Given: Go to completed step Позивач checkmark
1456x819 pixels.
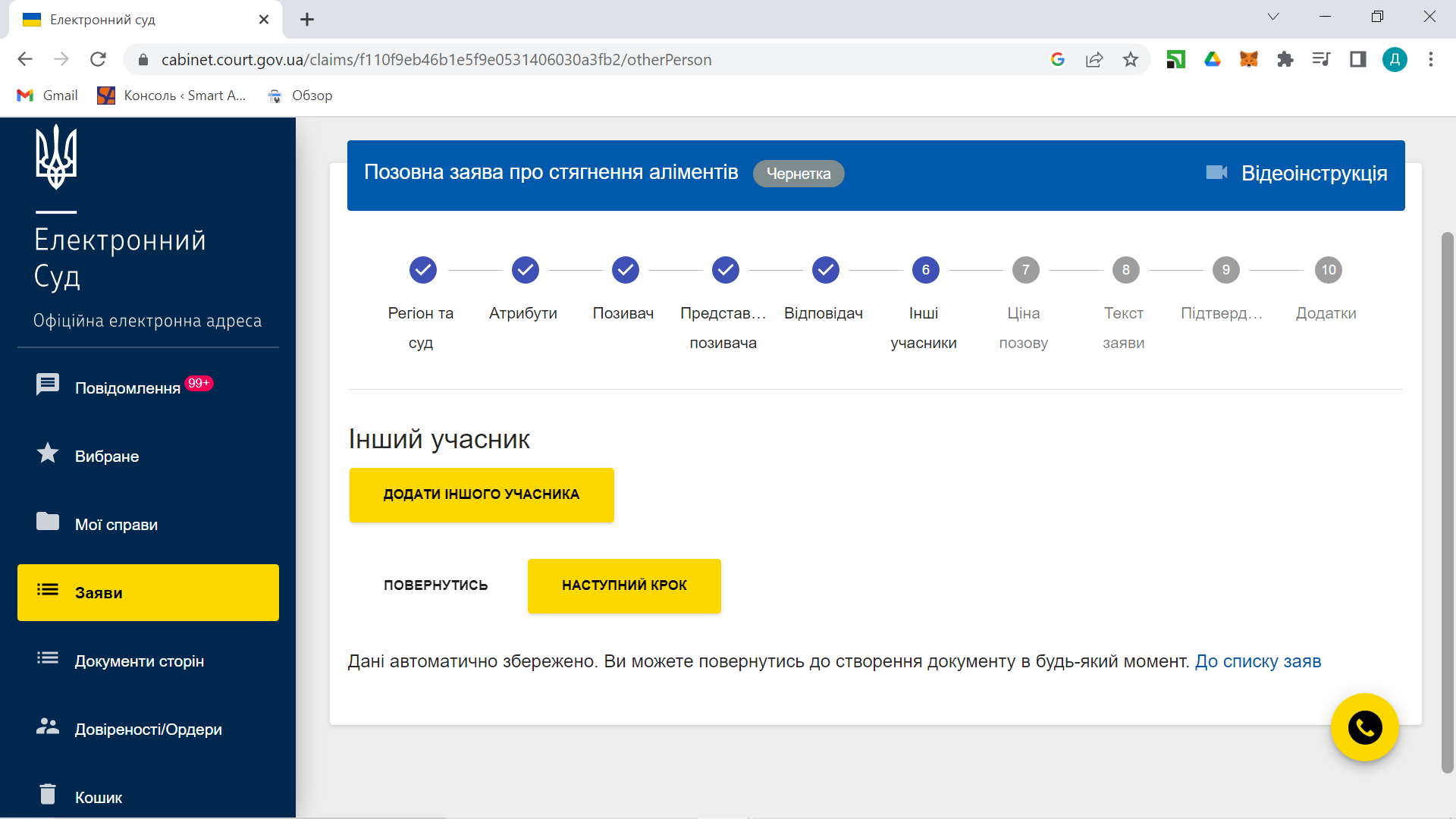Looking at the screenshot, I should [x=625, y=270].
